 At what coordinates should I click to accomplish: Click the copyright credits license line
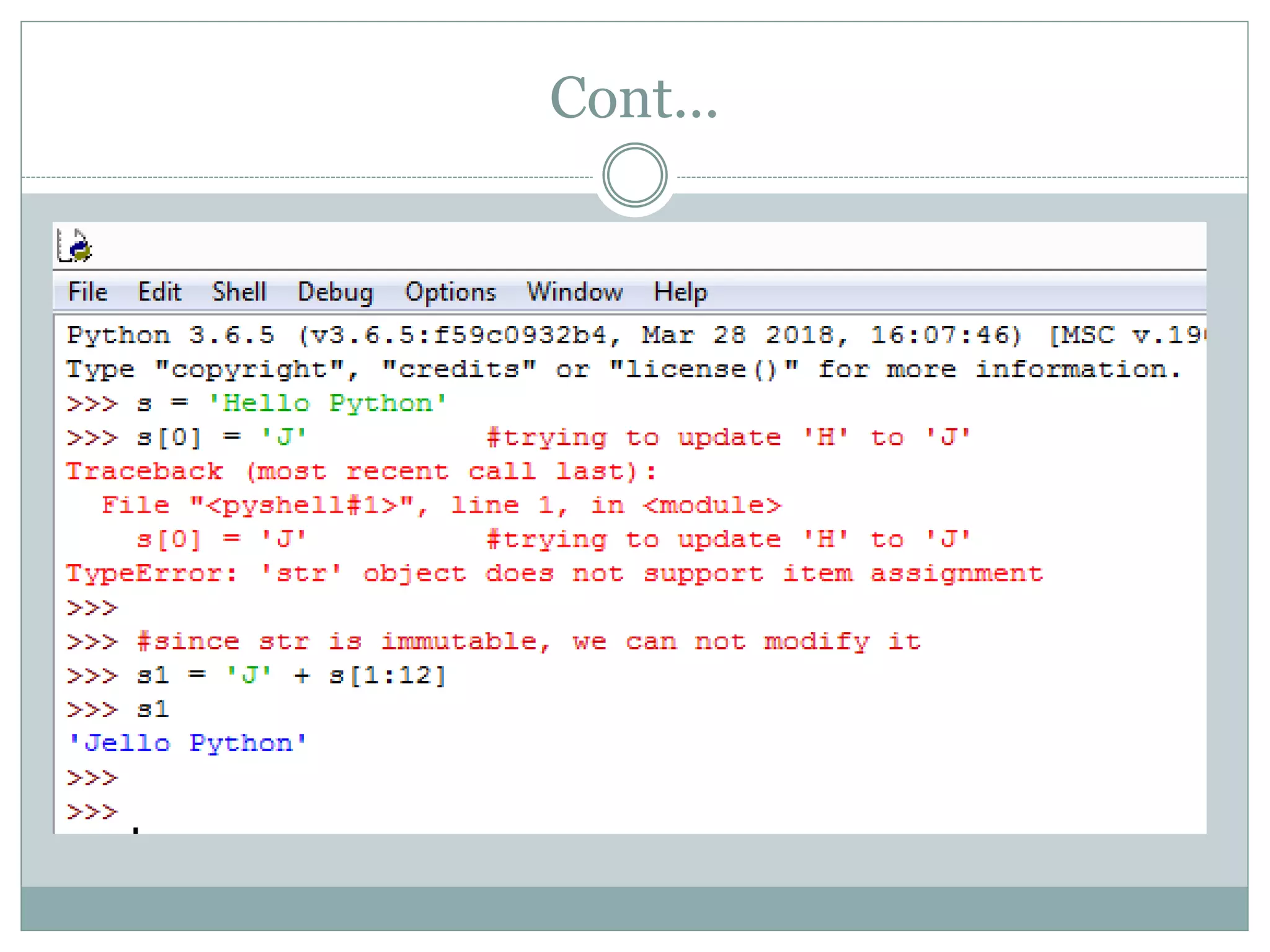click(x=623, y=370)
